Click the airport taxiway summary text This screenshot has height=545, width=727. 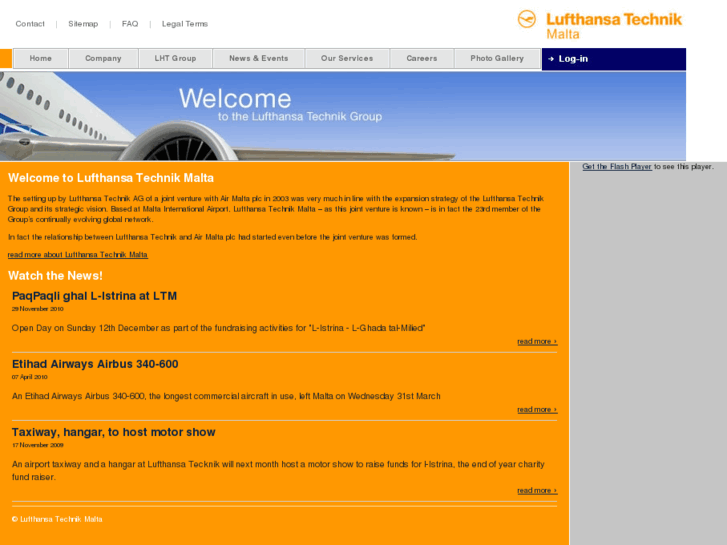click(x=278, y=470)
